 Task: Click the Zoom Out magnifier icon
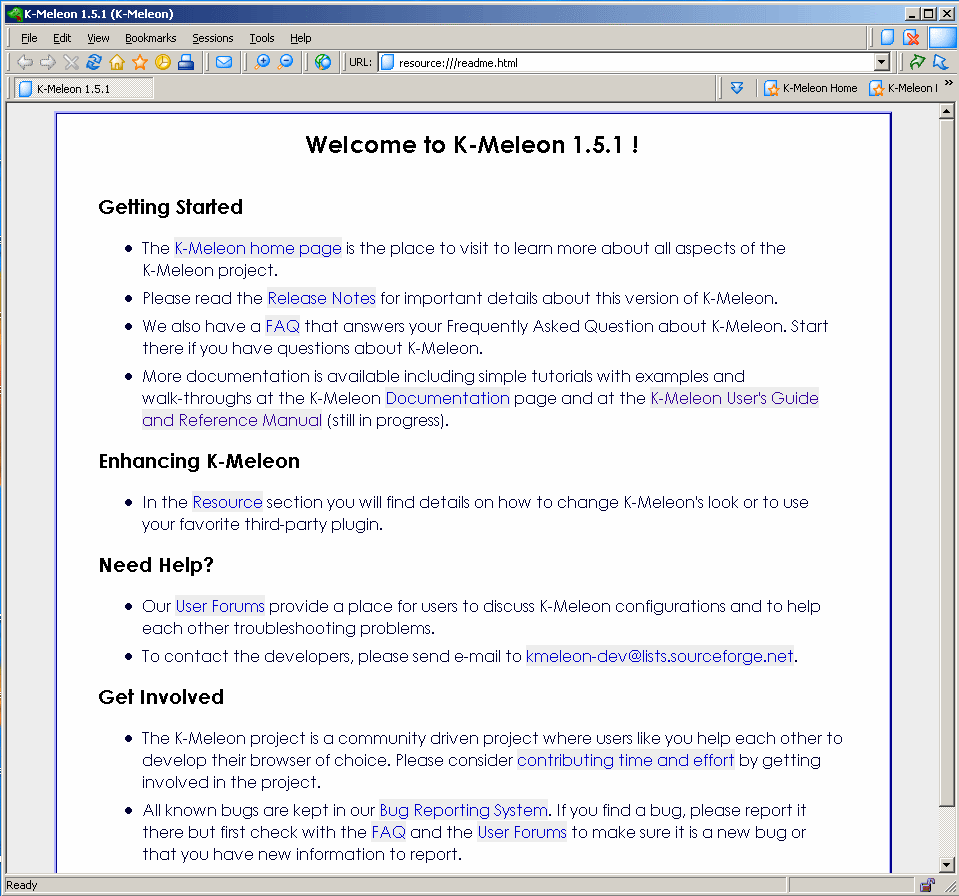(286, 62)
